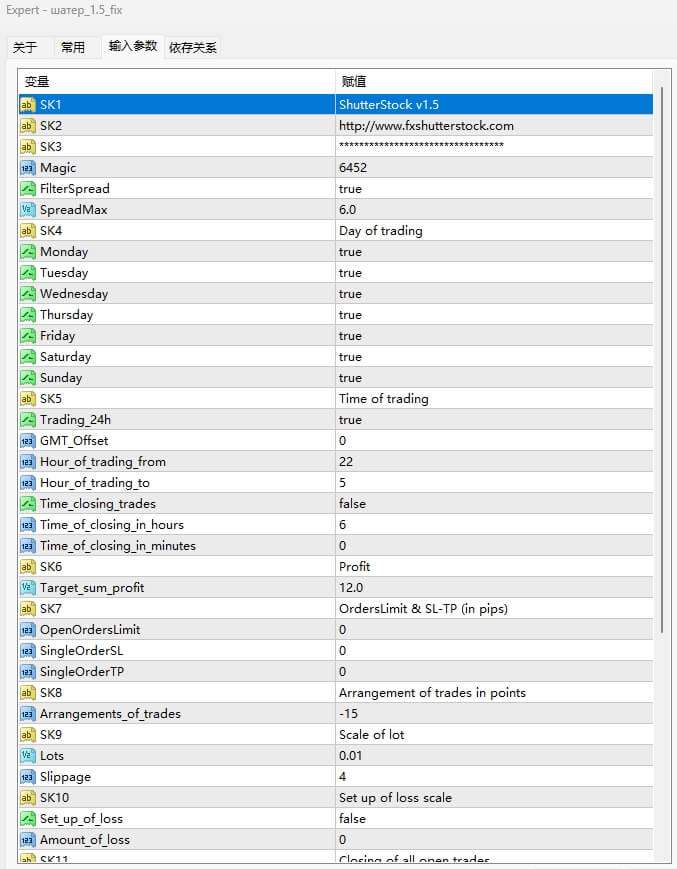Image resolution: width=677 pixels, height=869 pixels.
Task: Click the boolean icon beside Time_closing_trades
Action: tap(28, 504)
